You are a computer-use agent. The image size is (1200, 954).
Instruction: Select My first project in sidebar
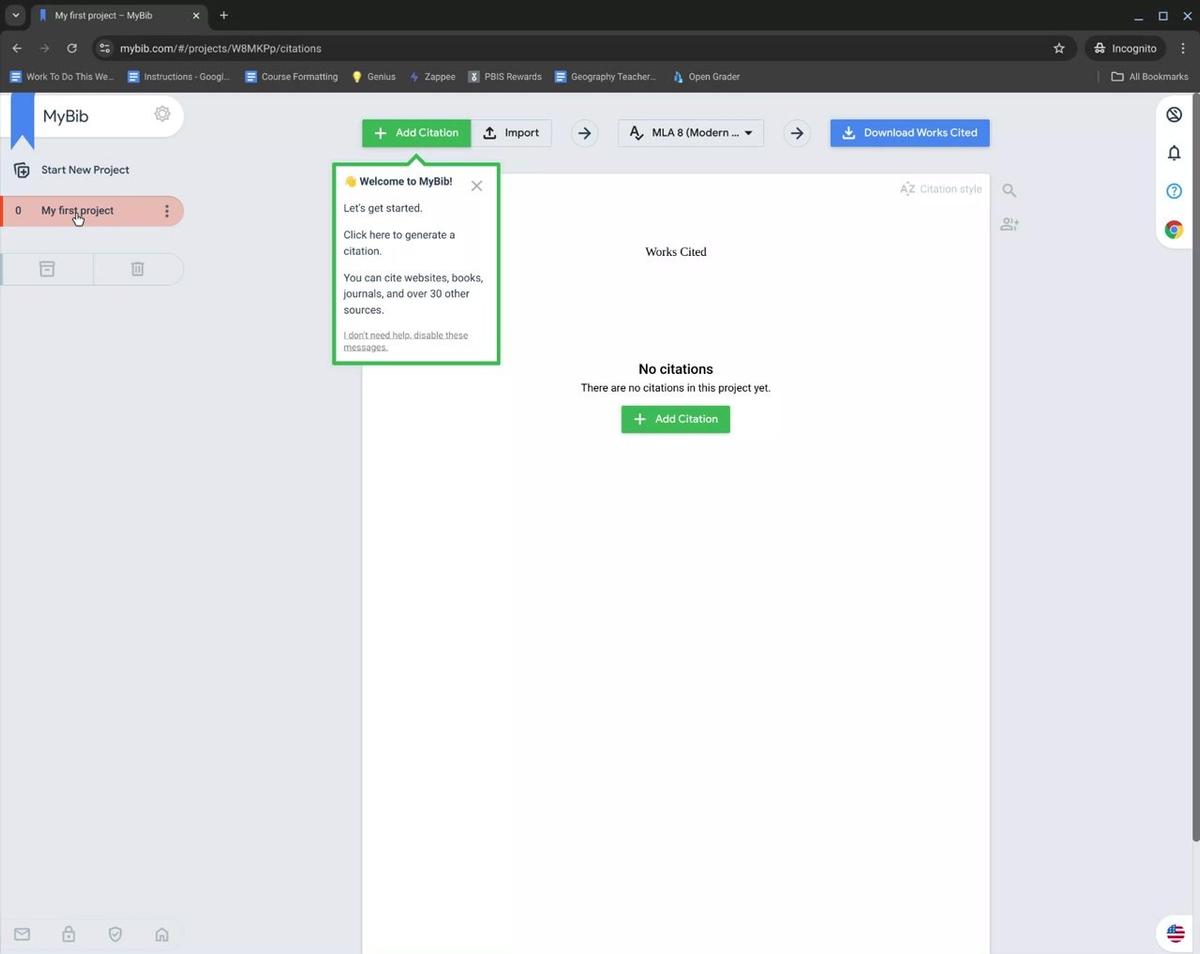[x=77, y=211]
